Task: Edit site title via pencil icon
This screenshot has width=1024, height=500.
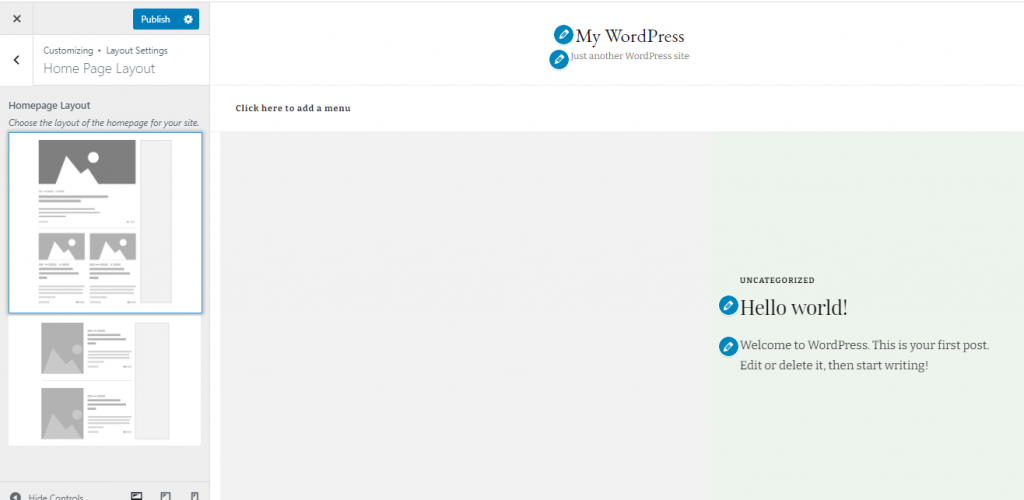Action: pyautogui.click(x=563, y=35)
